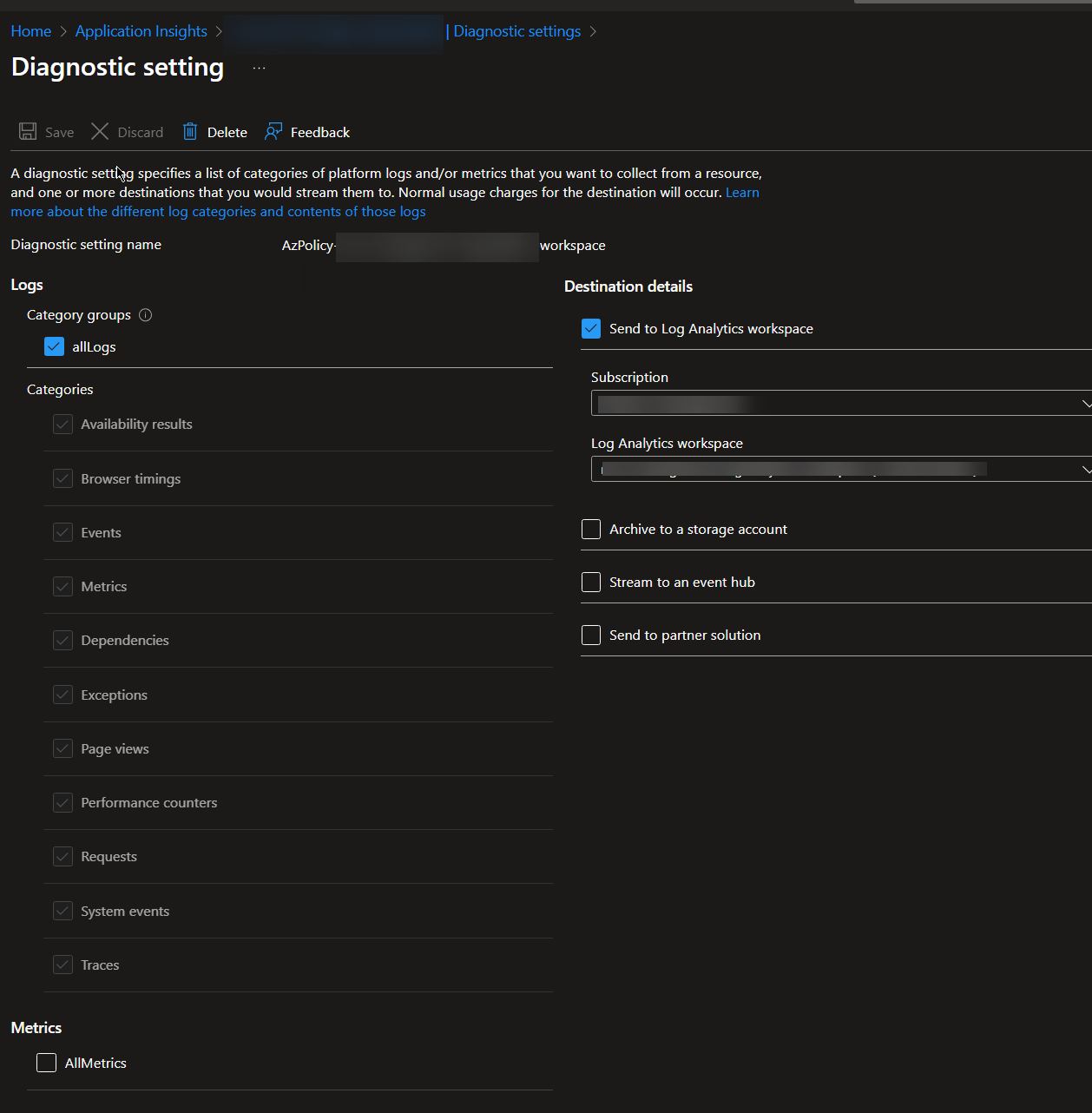Viewport: 1092px width, 1113px height.
Task: Click the Logs section heading
Action: [27, 285]
